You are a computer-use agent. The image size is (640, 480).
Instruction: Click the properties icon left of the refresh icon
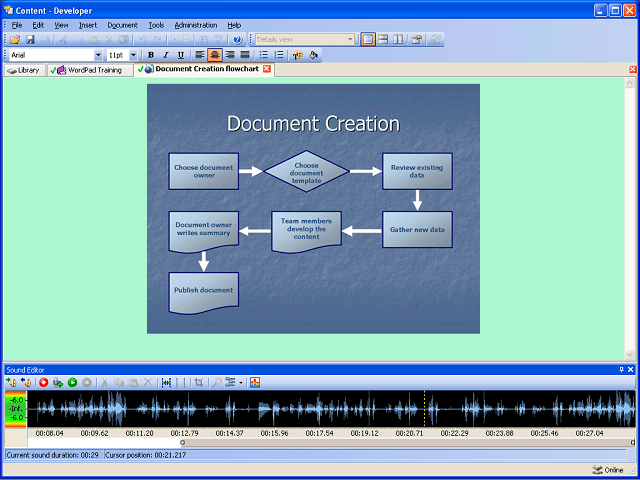tap(417, 40)
